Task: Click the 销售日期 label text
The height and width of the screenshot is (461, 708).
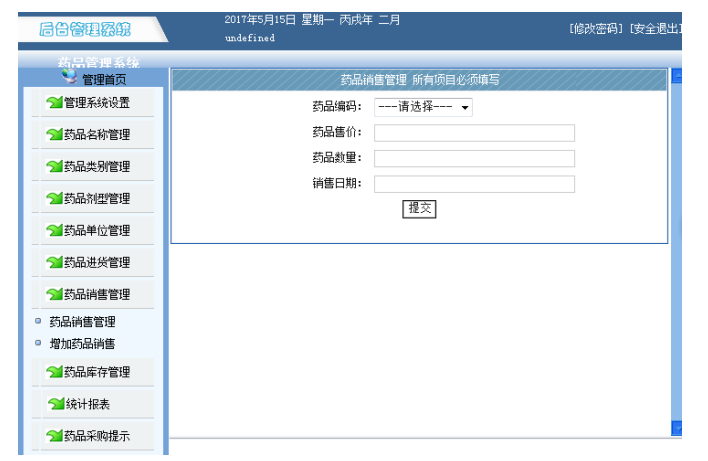Action: pyautogui.click(x=337, y=183)
